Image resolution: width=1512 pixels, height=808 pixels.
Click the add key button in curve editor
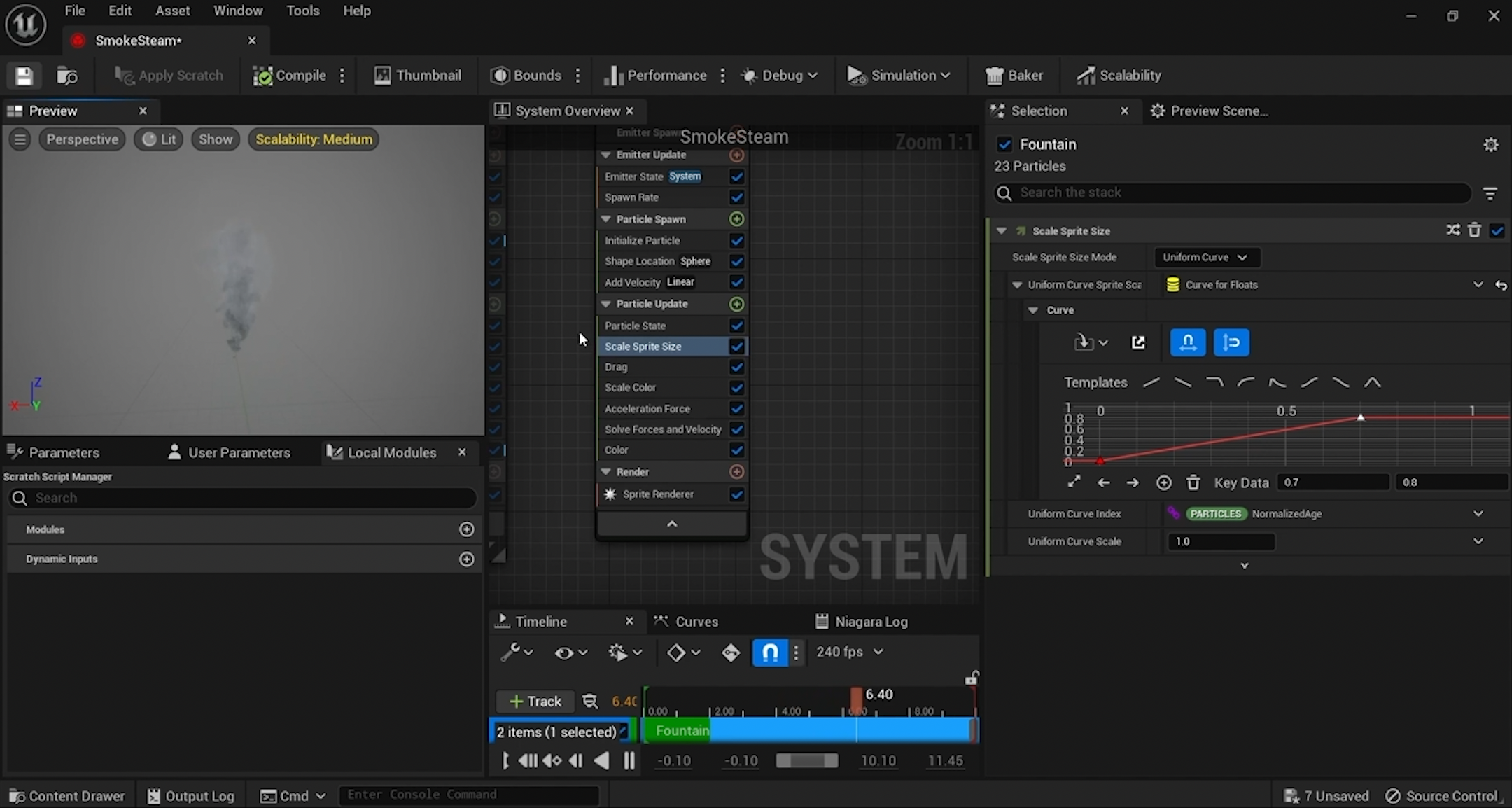point(1163,482)
